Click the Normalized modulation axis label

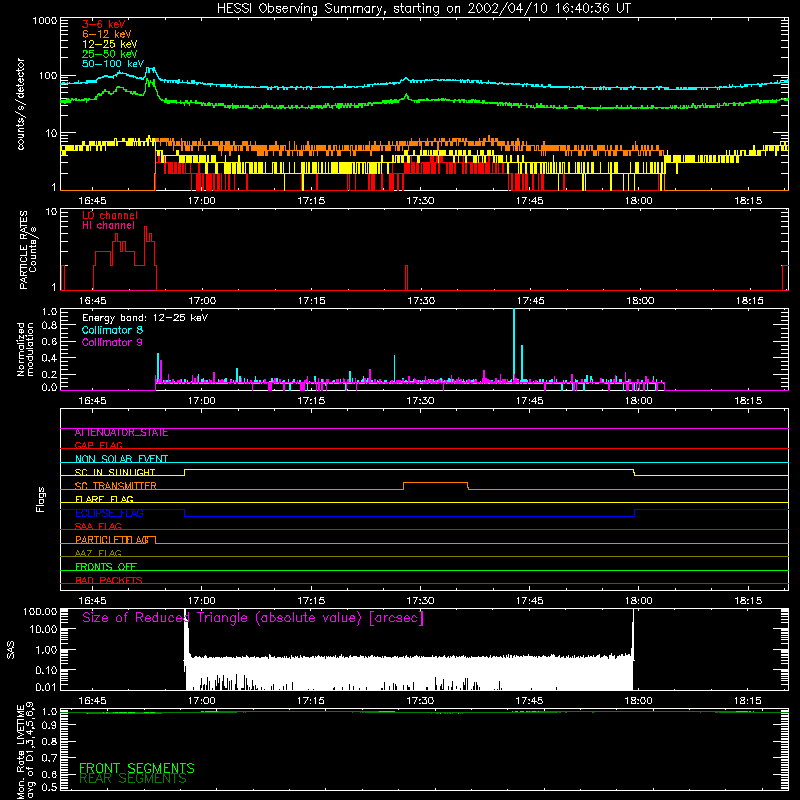(x=26, y=349)
